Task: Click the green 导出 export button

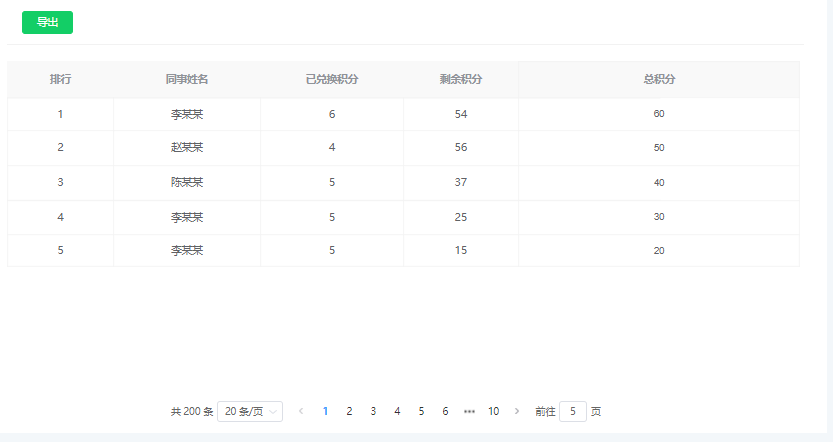Action: [x=47, y=22]
